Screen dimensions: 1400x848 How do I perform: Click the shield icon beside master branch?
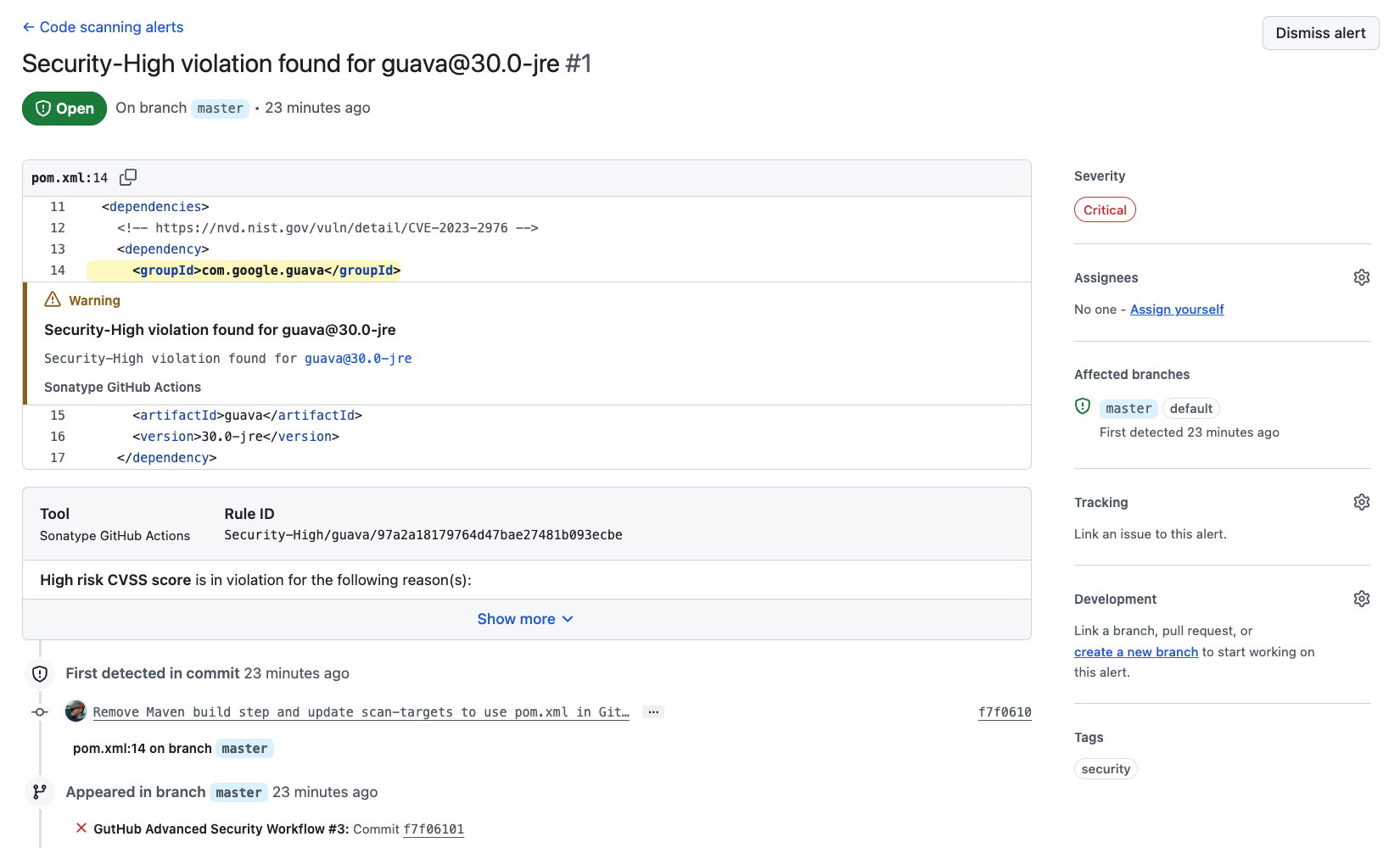[x=1083, y=406]
